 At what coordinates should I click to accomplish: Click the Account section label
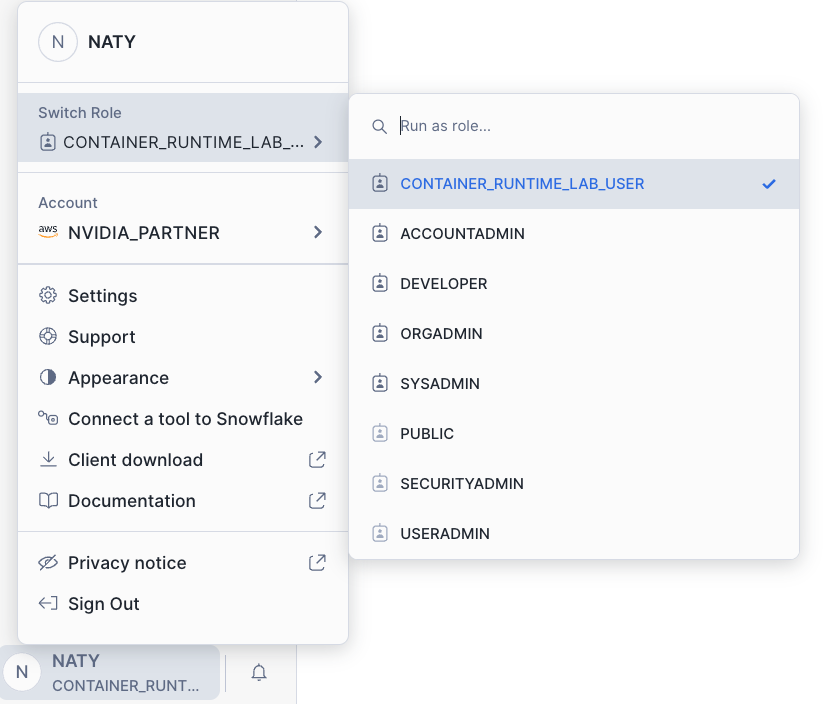[x=68, y=203]
